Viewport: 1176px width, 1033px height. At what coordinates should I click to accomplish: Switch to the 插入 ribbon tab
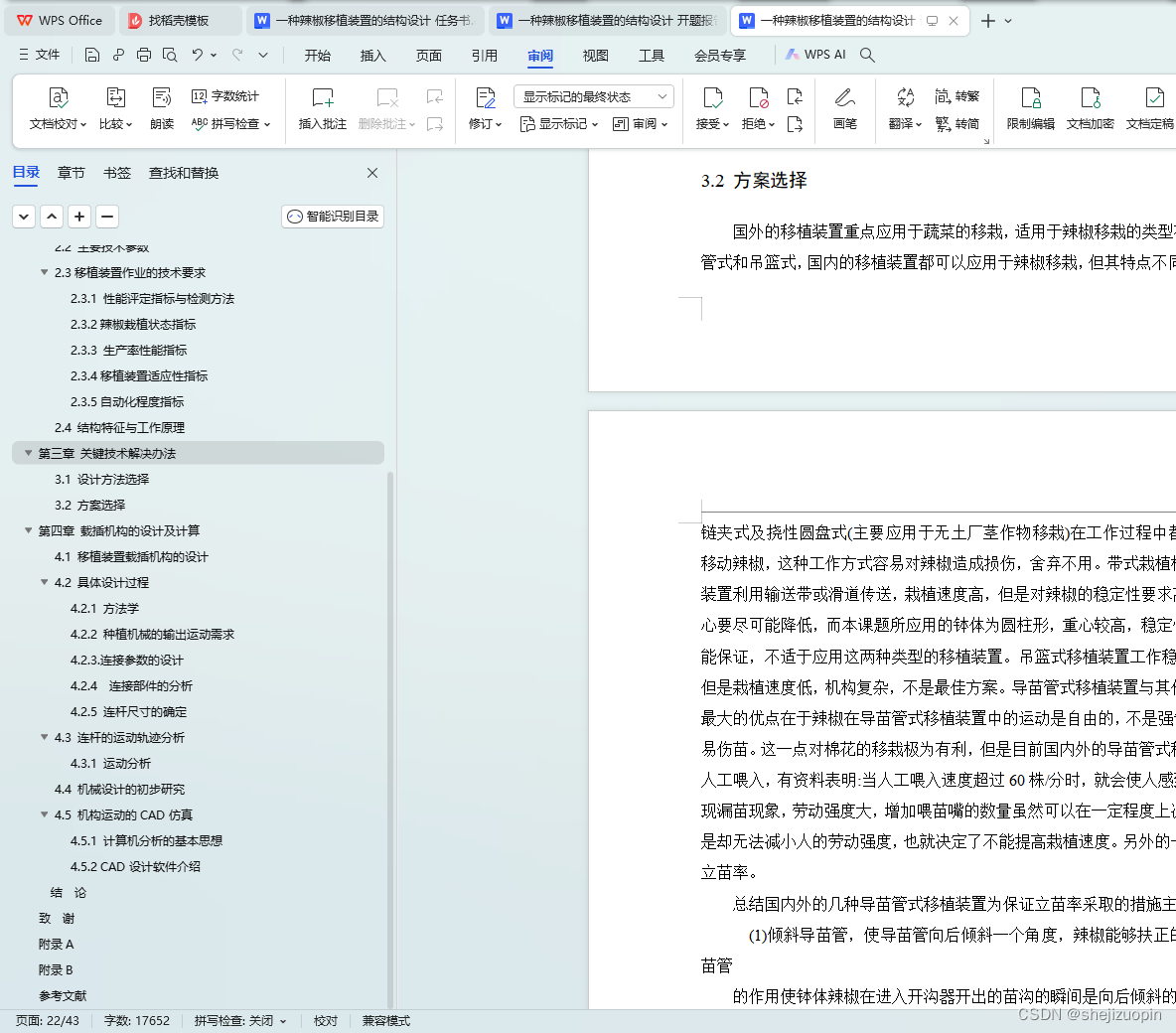click(372, 56)
